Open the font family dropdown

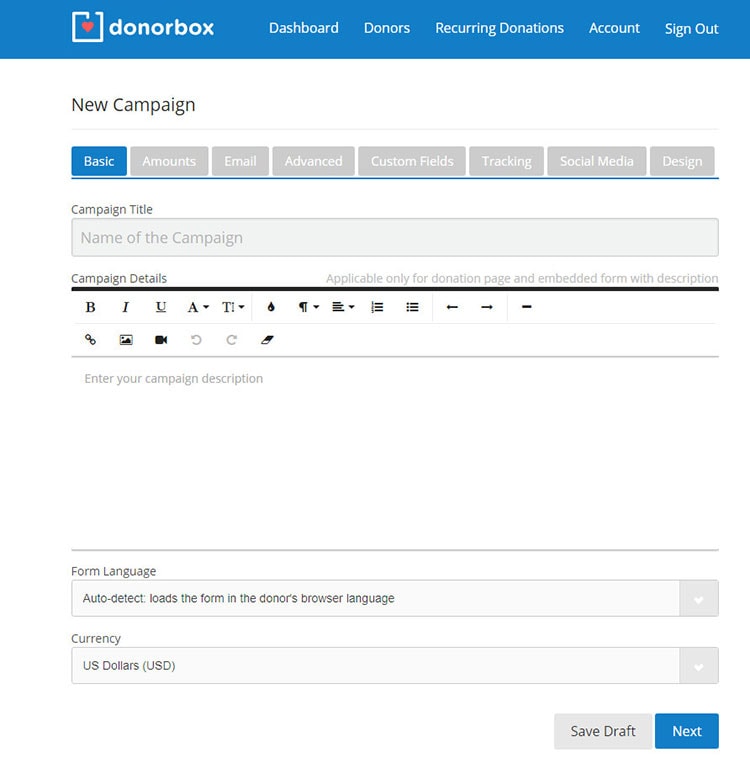[198, 307]
